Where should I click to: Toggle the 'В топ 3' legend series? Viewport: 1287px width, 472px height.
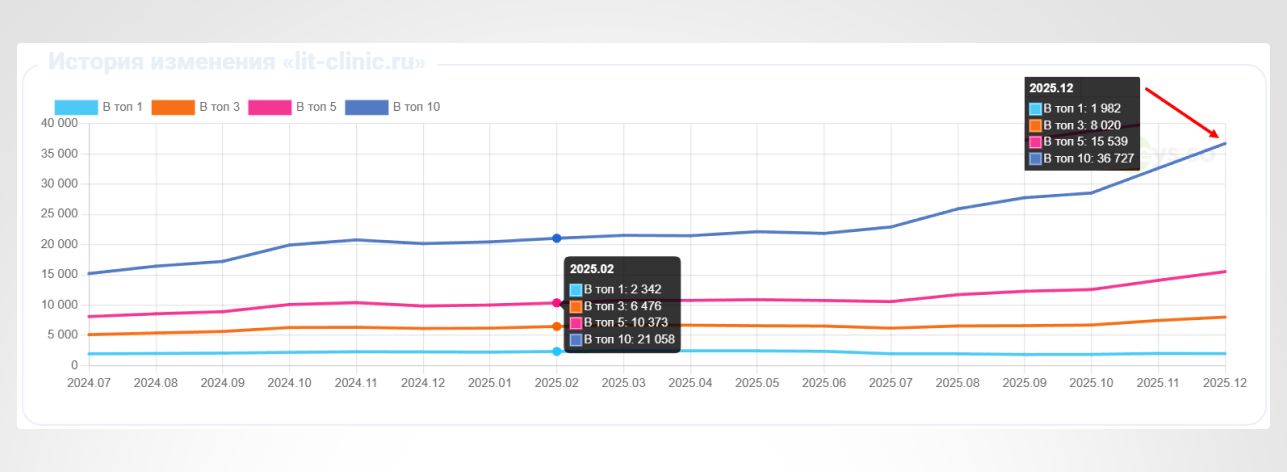pyautogui.click(x=196, y=107)
